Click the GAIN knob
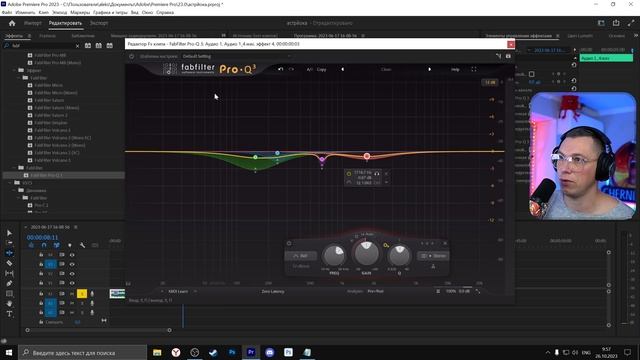The width and height of the screenshot is (640, 360). coord(367,253)
